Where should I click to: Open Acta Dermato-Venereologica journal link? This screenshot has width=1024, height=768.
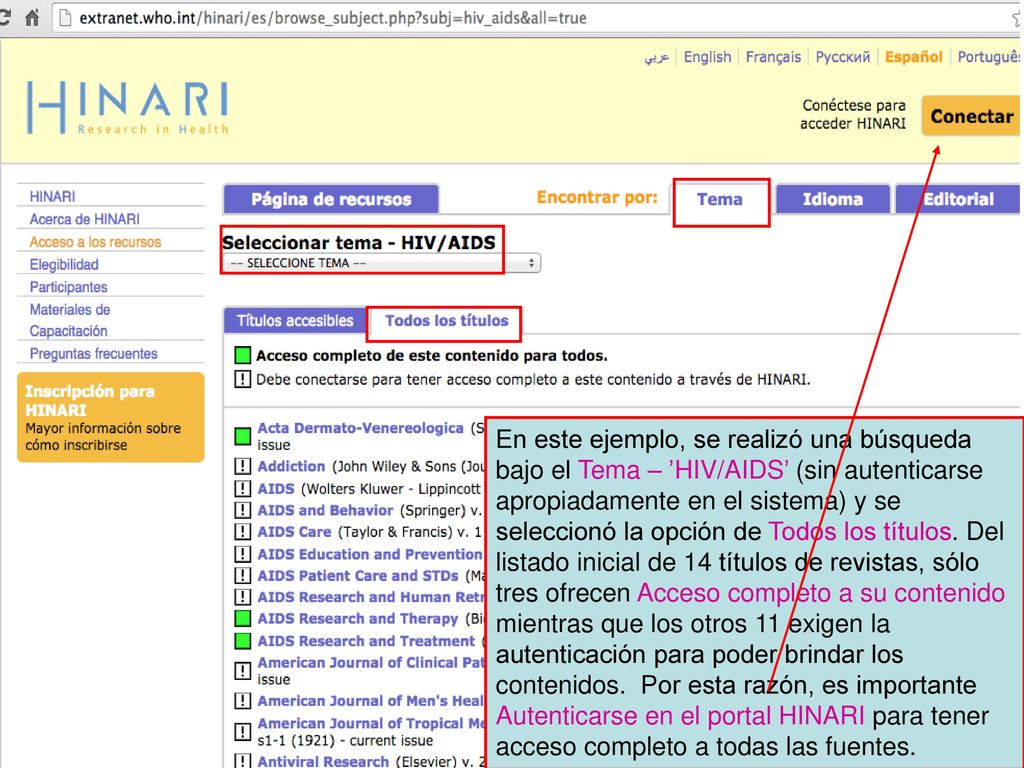[360, 428]
